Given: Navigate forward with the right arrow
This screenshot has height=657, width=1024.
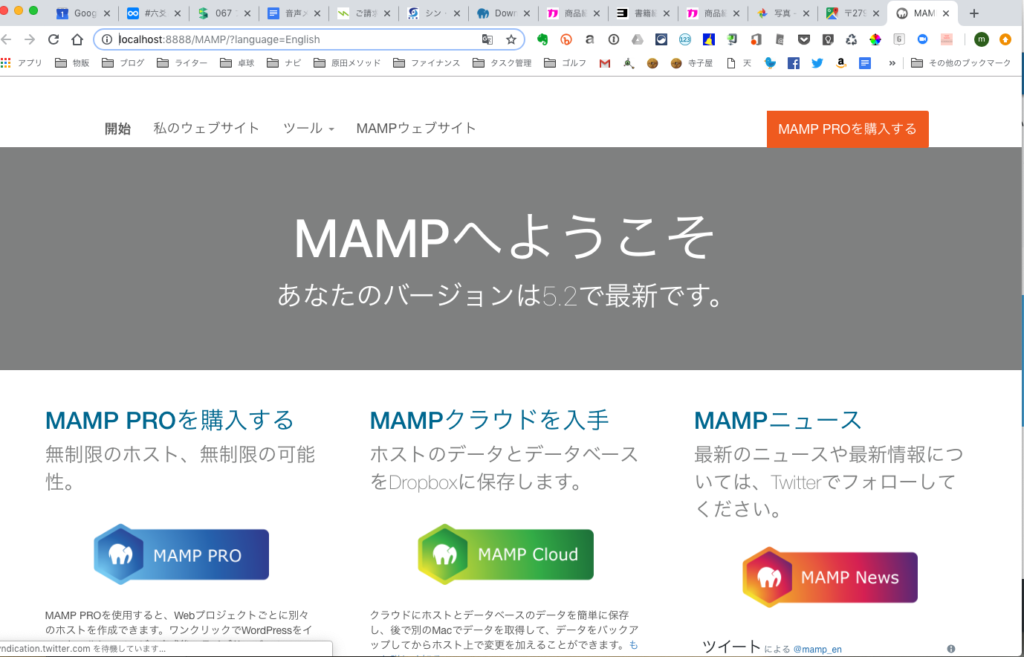Looking at the screenshot, I should [x=29, y=39].
